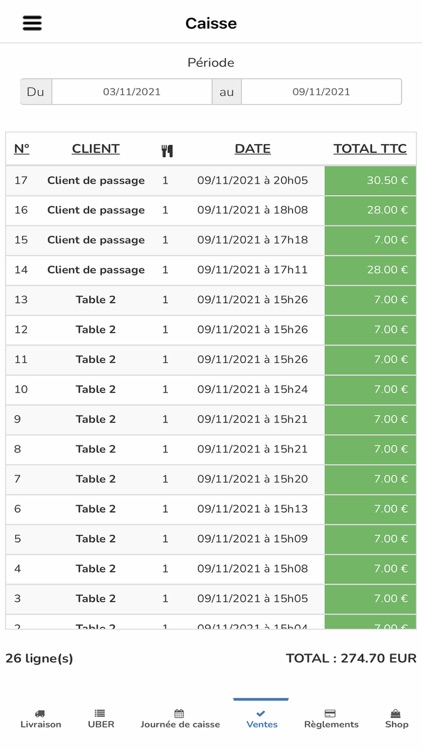The image size is (422, 750).
Task: Open sale number 13 for Table 2
Action: [211, 300]
